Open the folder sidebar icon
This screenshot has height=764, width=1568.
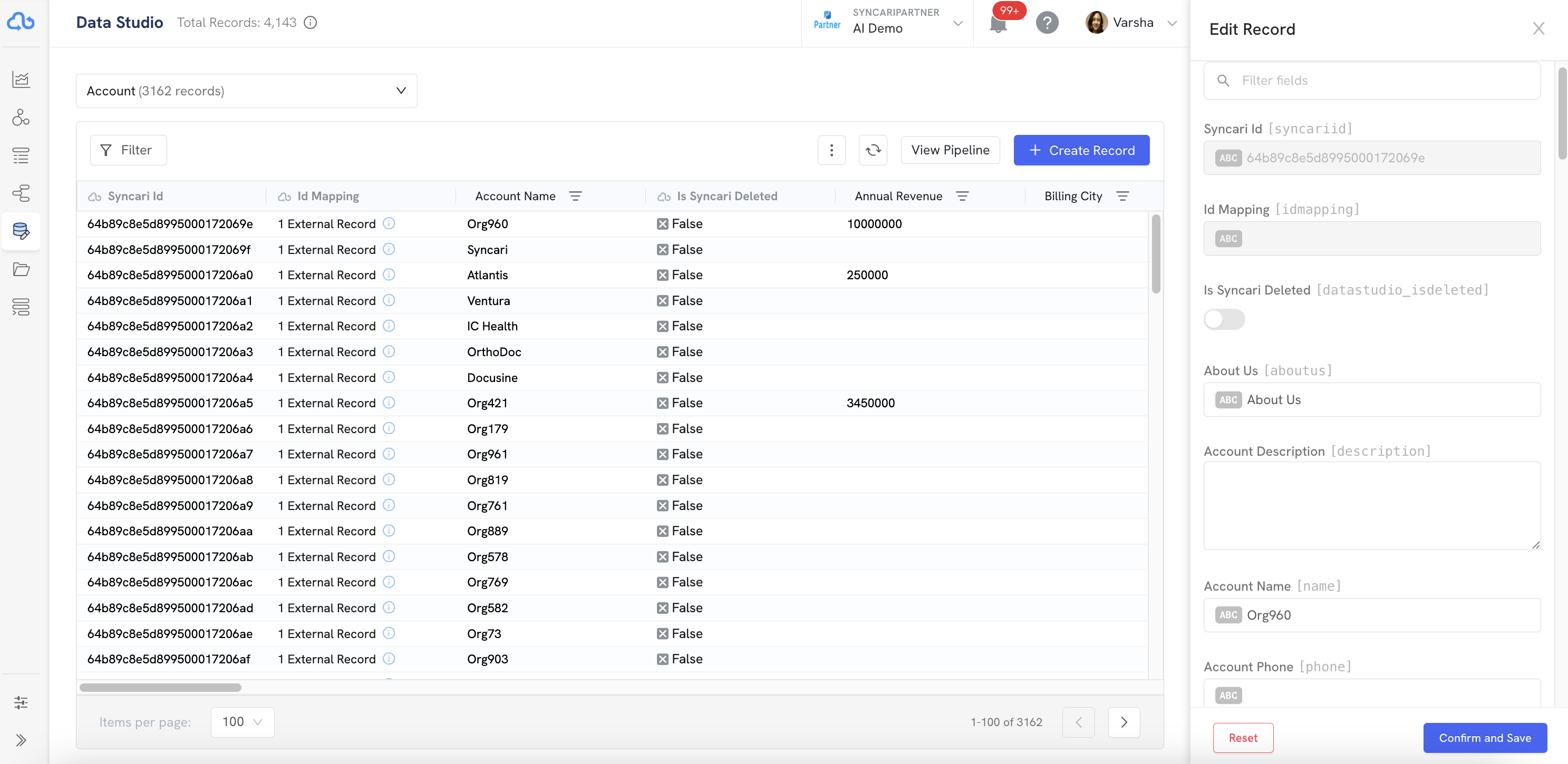(x=21, y=269)
